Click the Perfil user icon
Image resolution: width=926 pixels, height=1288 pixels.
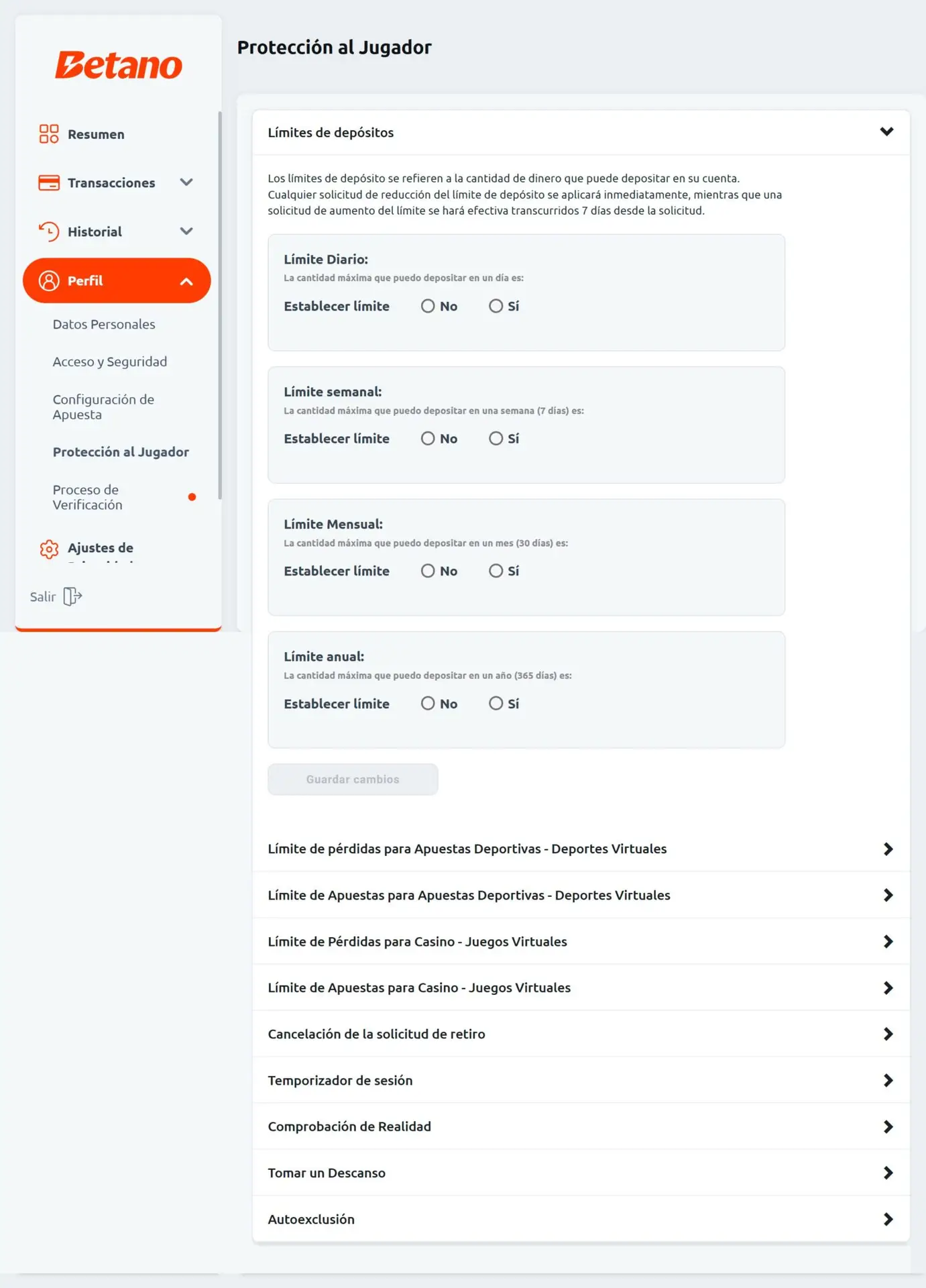click(48, 280)
